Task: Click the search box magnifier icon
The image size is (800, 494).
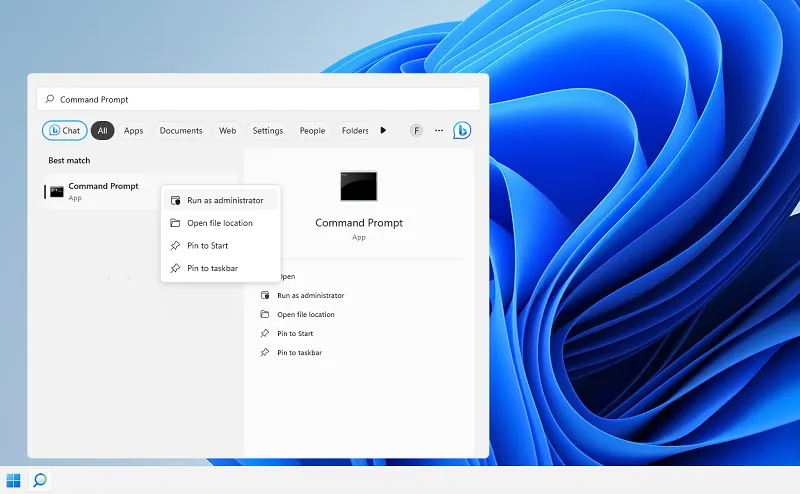Action: click(x=49, y=99)
